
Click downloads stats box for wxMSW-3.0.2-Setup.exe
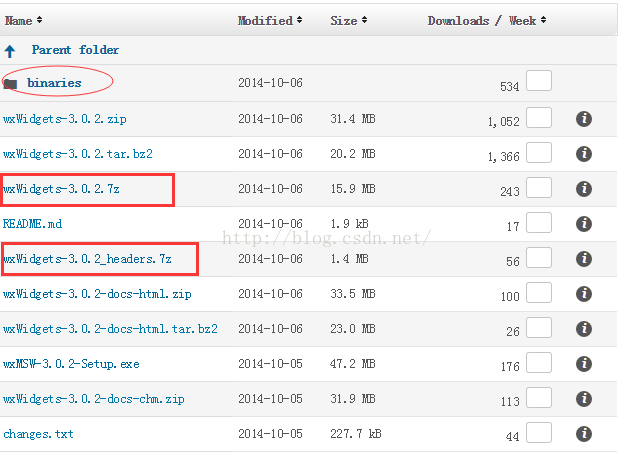(x=539, y=362)
